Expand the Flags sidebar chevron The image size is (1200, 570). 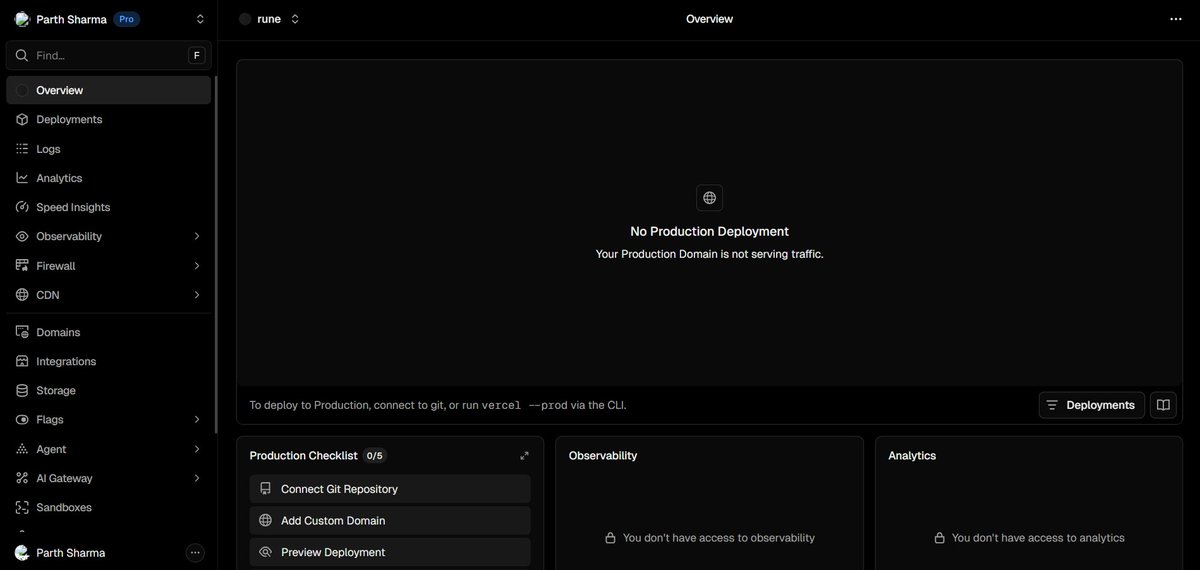[197, 420]
